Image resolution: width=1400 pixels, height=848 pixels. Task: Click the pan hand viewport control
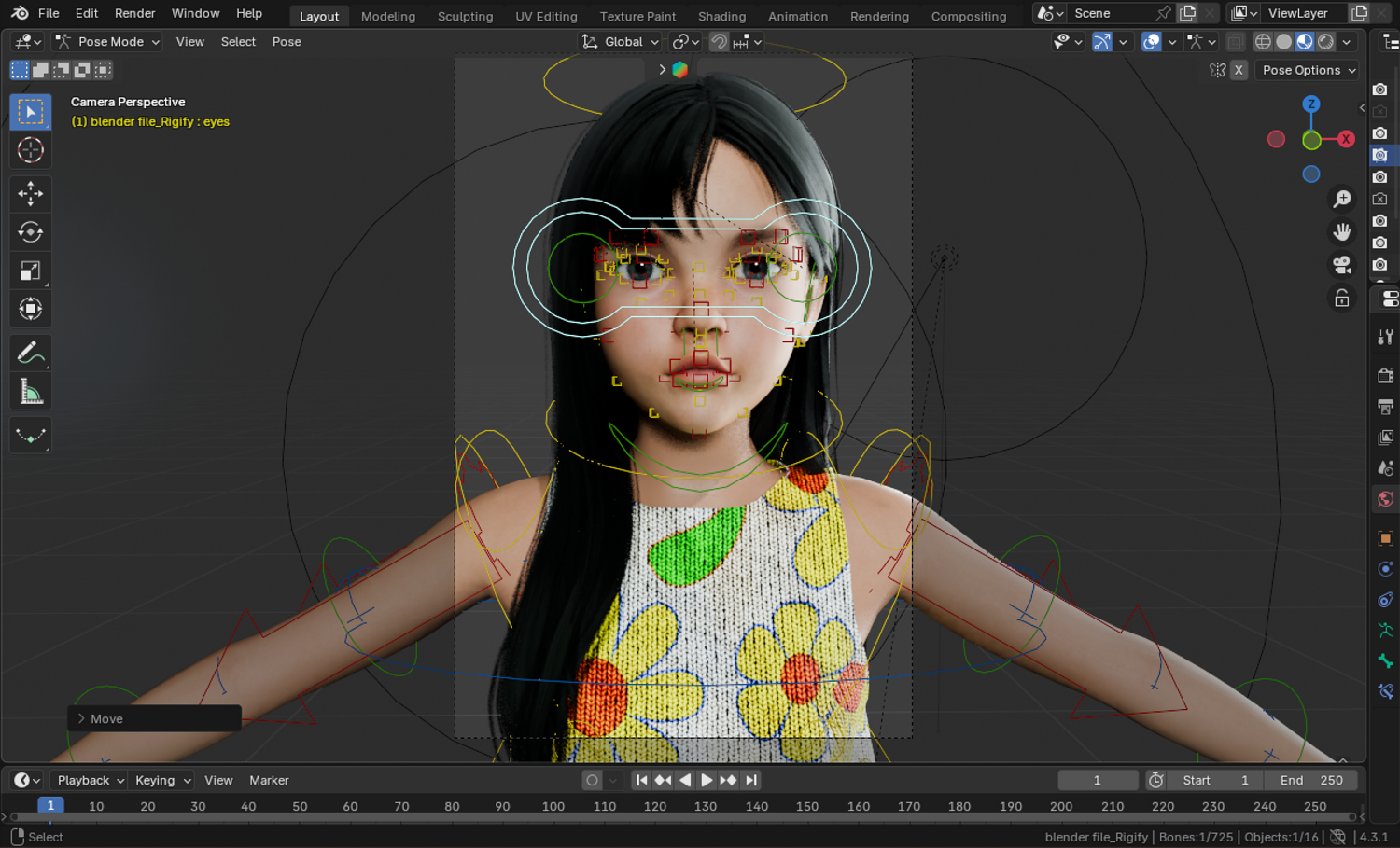(1342, 231)
